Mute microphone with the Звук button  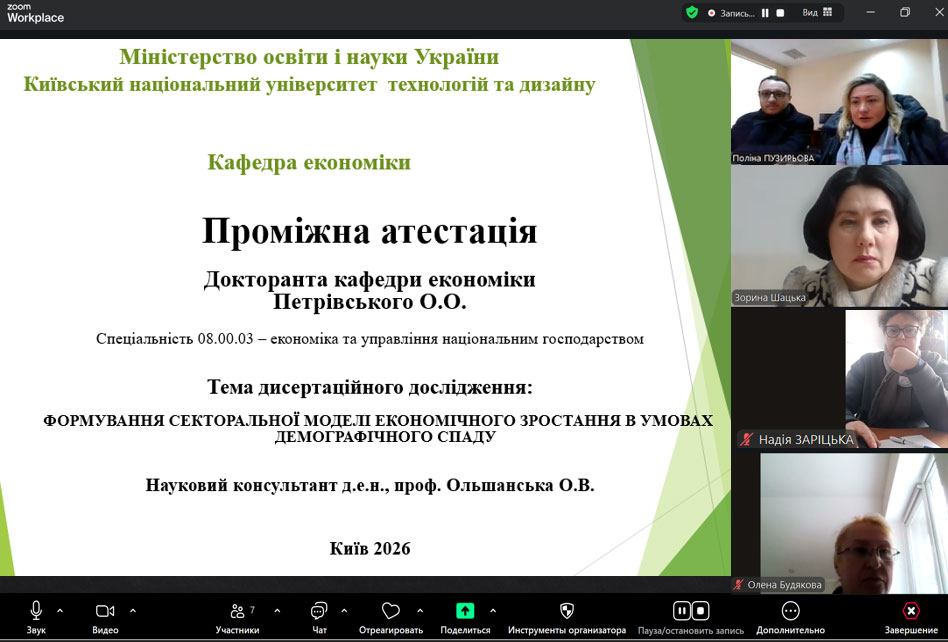point(36,611)
